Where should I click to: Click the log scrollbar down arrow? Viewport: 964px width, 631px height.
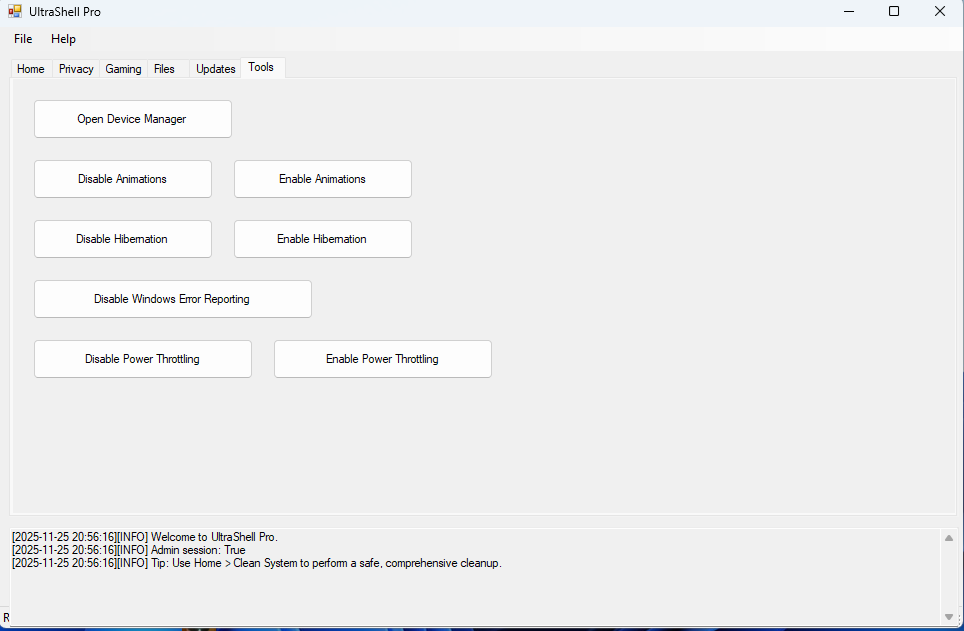pos(949,617)
